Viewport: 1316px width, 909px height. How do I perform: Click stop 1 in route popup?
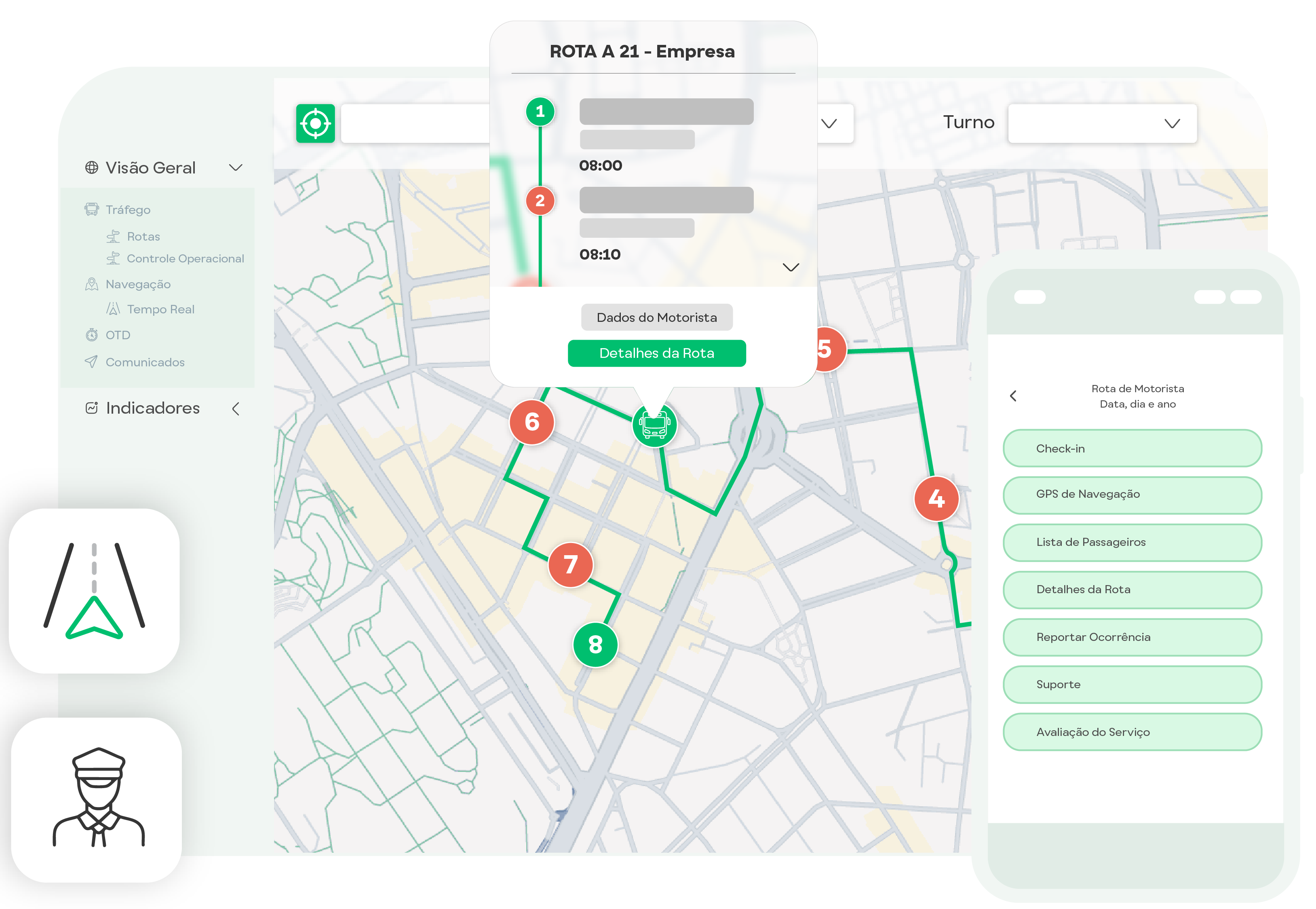pyautogui.click(x=540, y=111)
